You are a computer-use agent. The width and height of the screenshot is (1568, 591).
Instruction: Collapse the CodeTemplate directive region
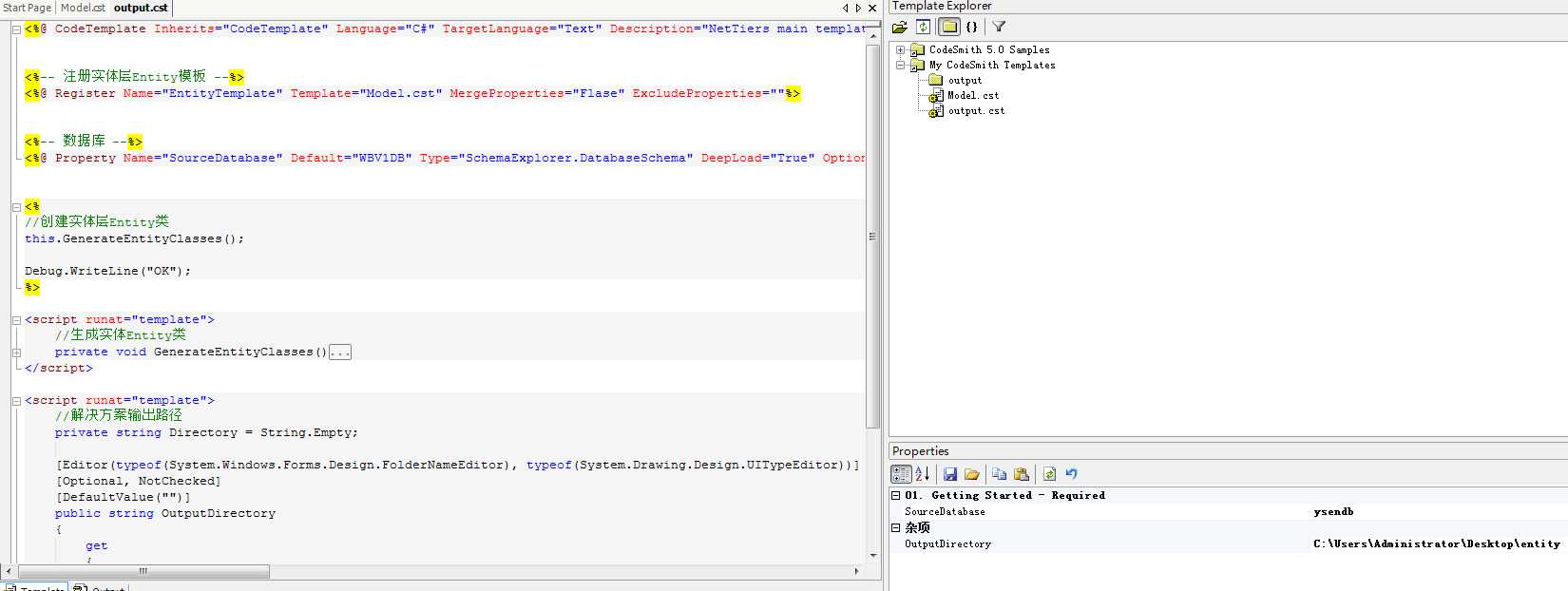point(16,29)
